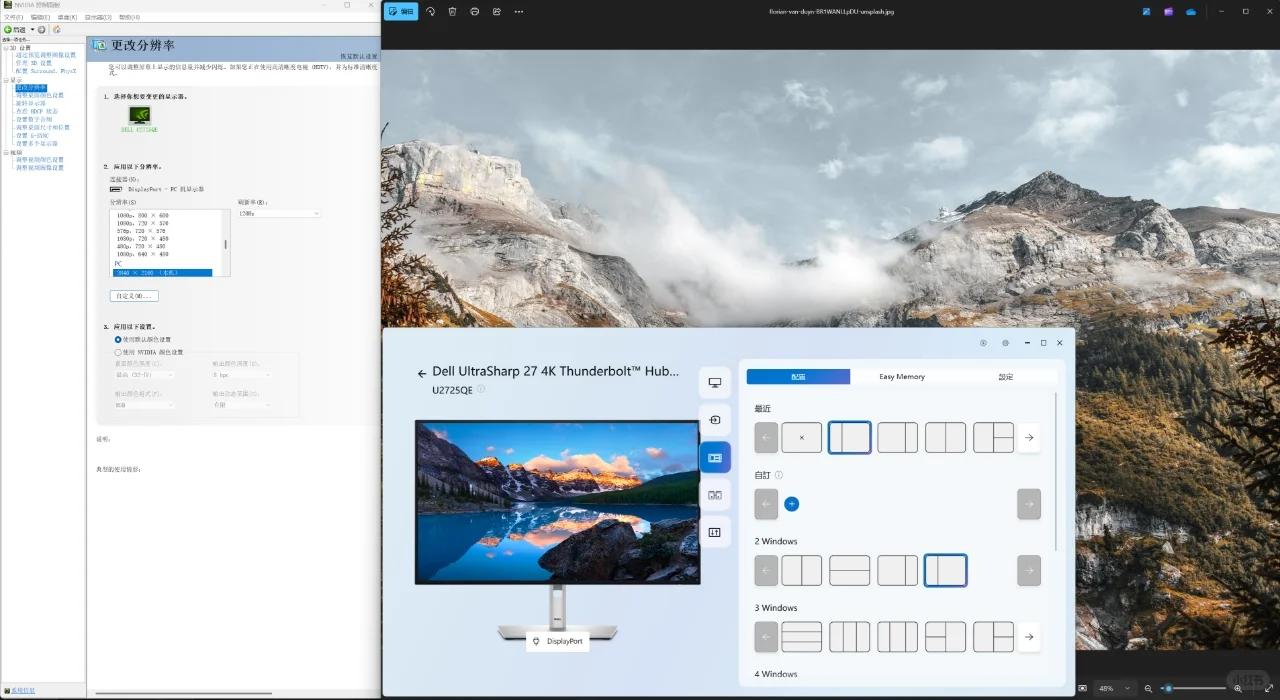Select the 使用 NVIDIA 颜色设置 radio button
Screen dimensions: 1280x700
(118, 352)
